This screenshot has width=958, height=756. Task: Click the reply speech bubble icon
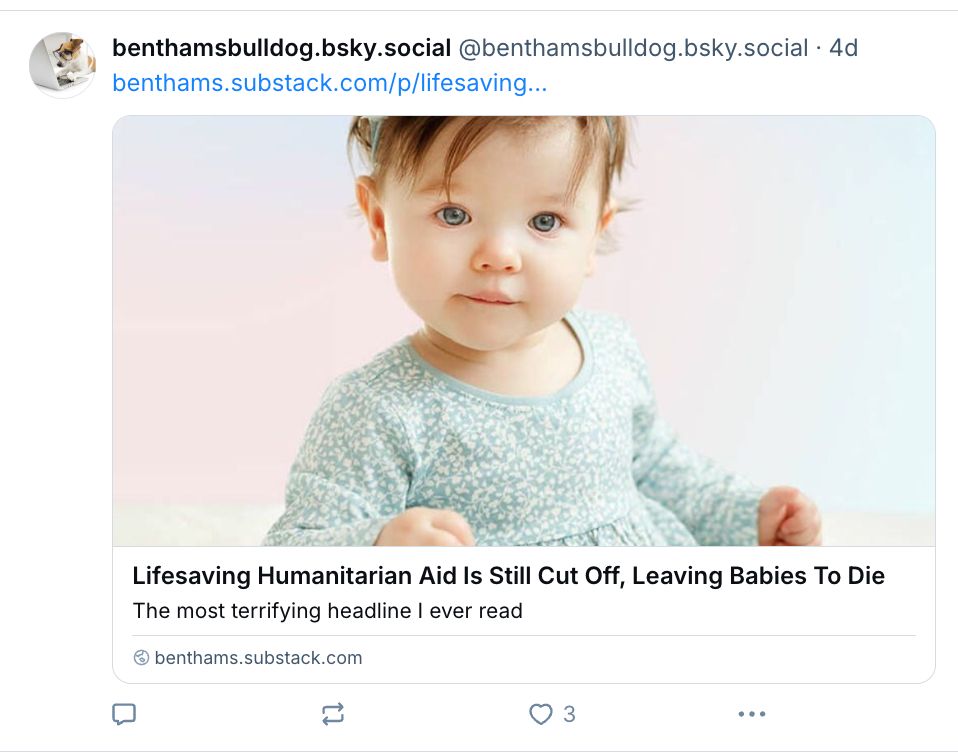tap(124, 714)
